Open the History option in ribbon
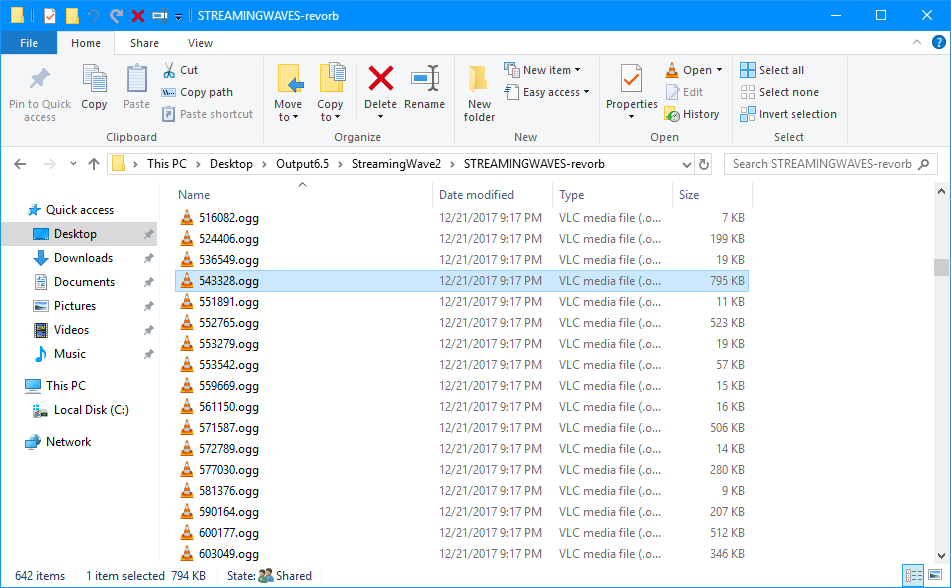 click(692, 114)
